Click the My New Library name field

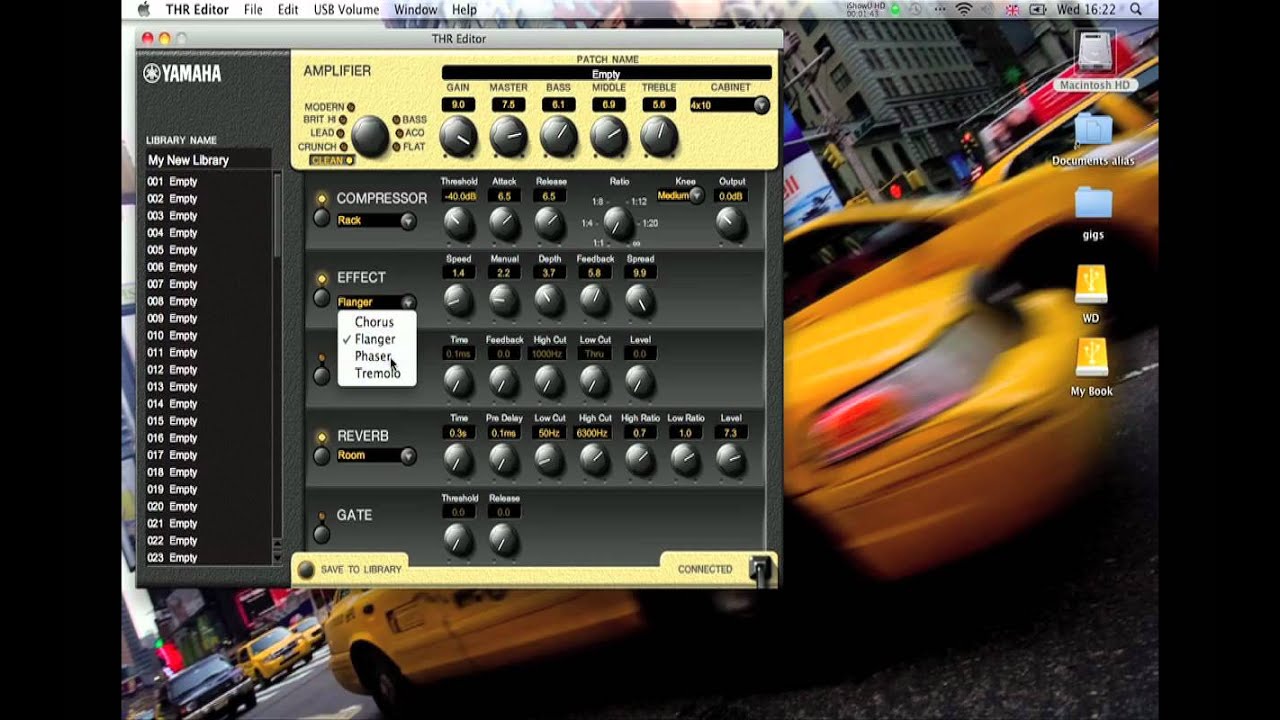pos(208,160)
